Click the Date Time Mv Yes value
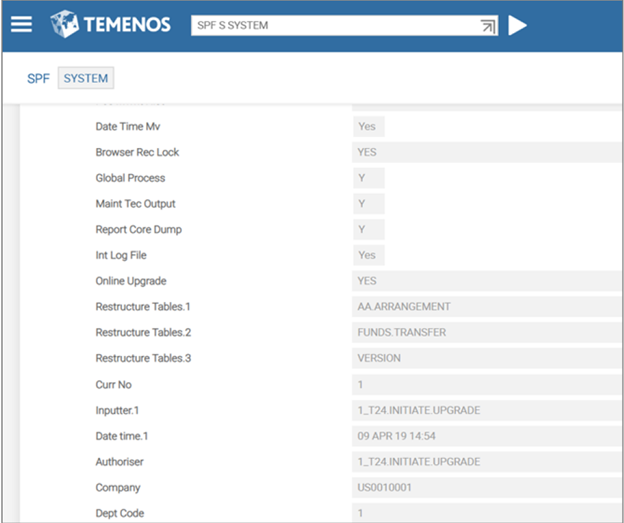 pos(368,127)
